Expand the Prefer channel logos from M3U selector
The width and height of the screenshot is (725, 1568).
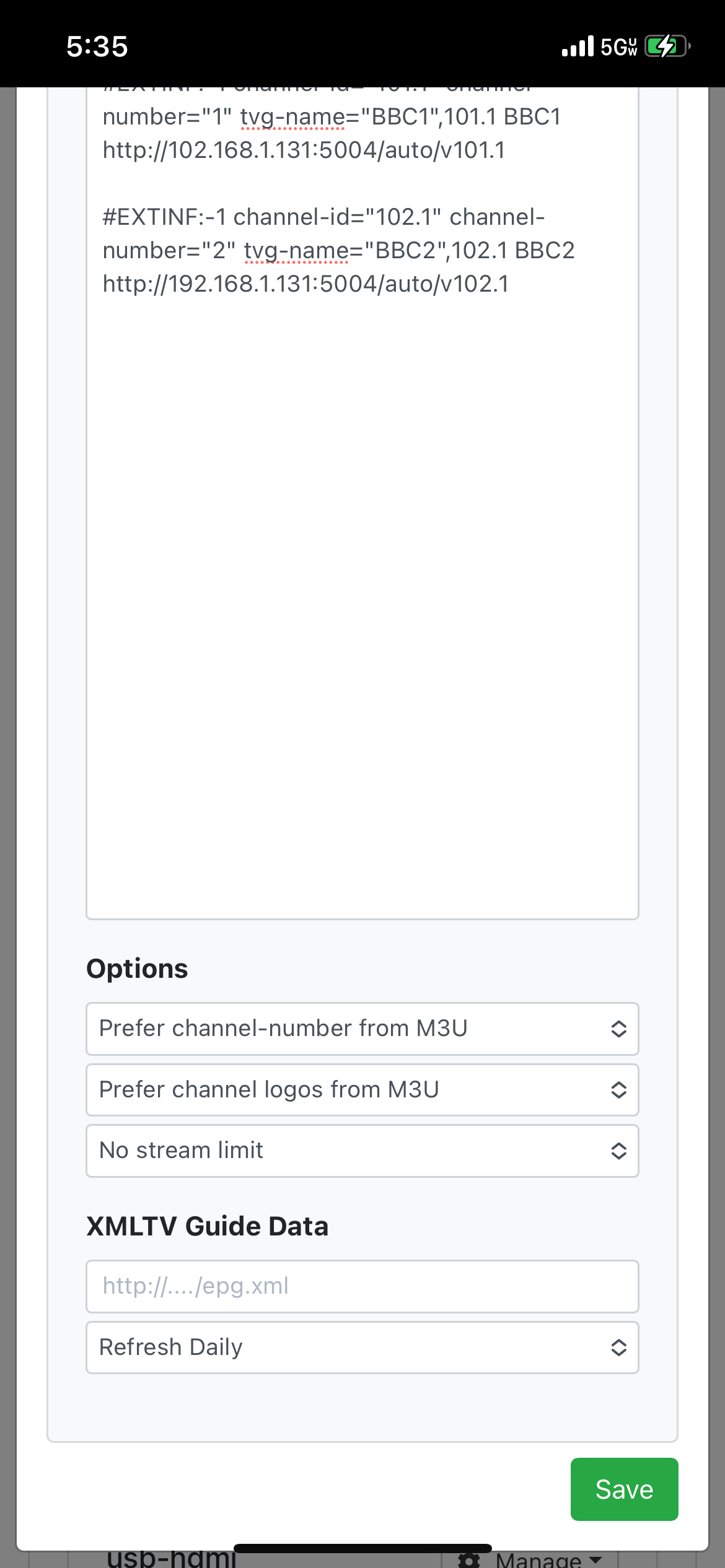[362, 1090]
